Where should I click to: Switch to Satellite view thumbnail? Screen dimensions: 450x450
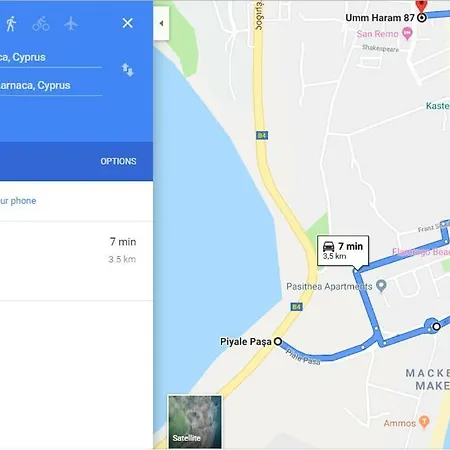(195, 422)
